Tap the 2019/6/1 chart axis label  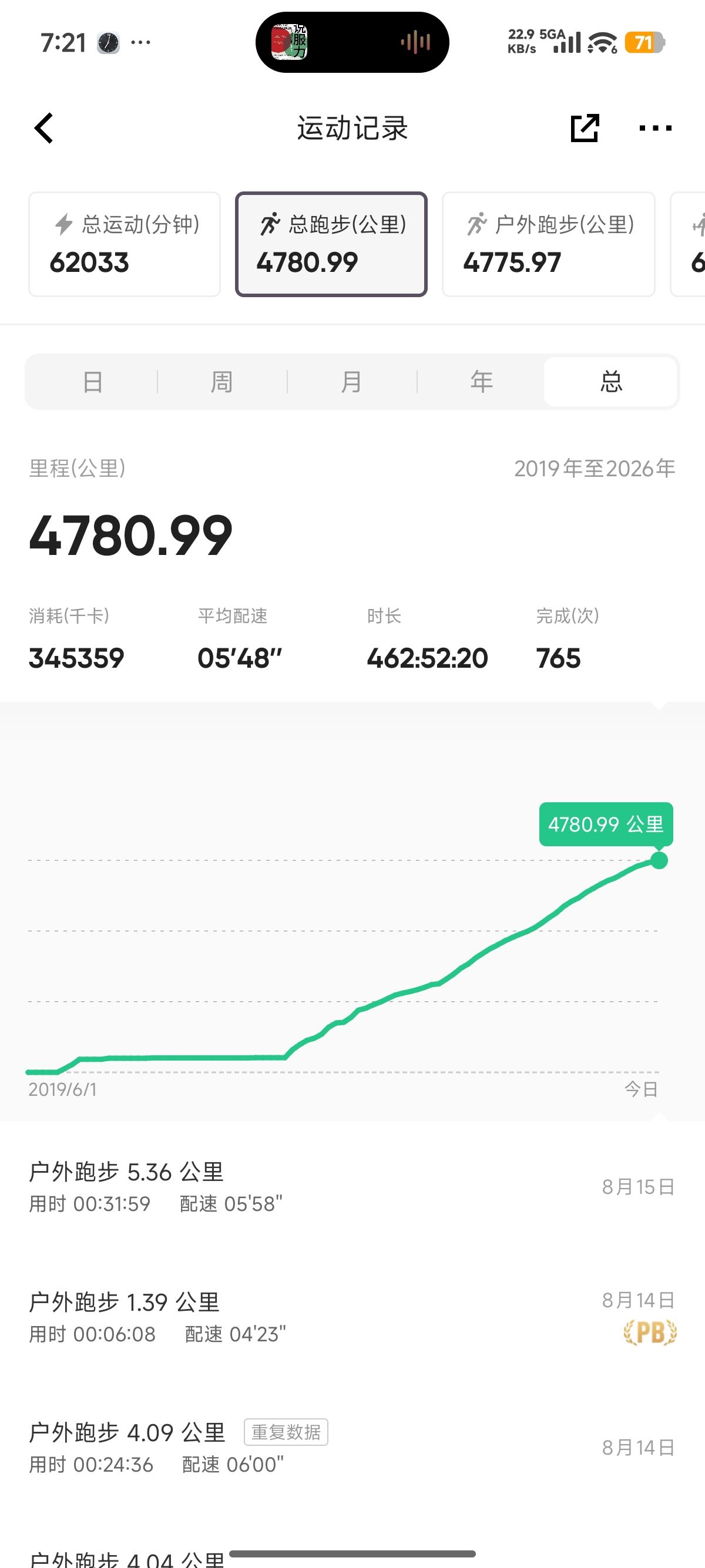(63, 1089)
